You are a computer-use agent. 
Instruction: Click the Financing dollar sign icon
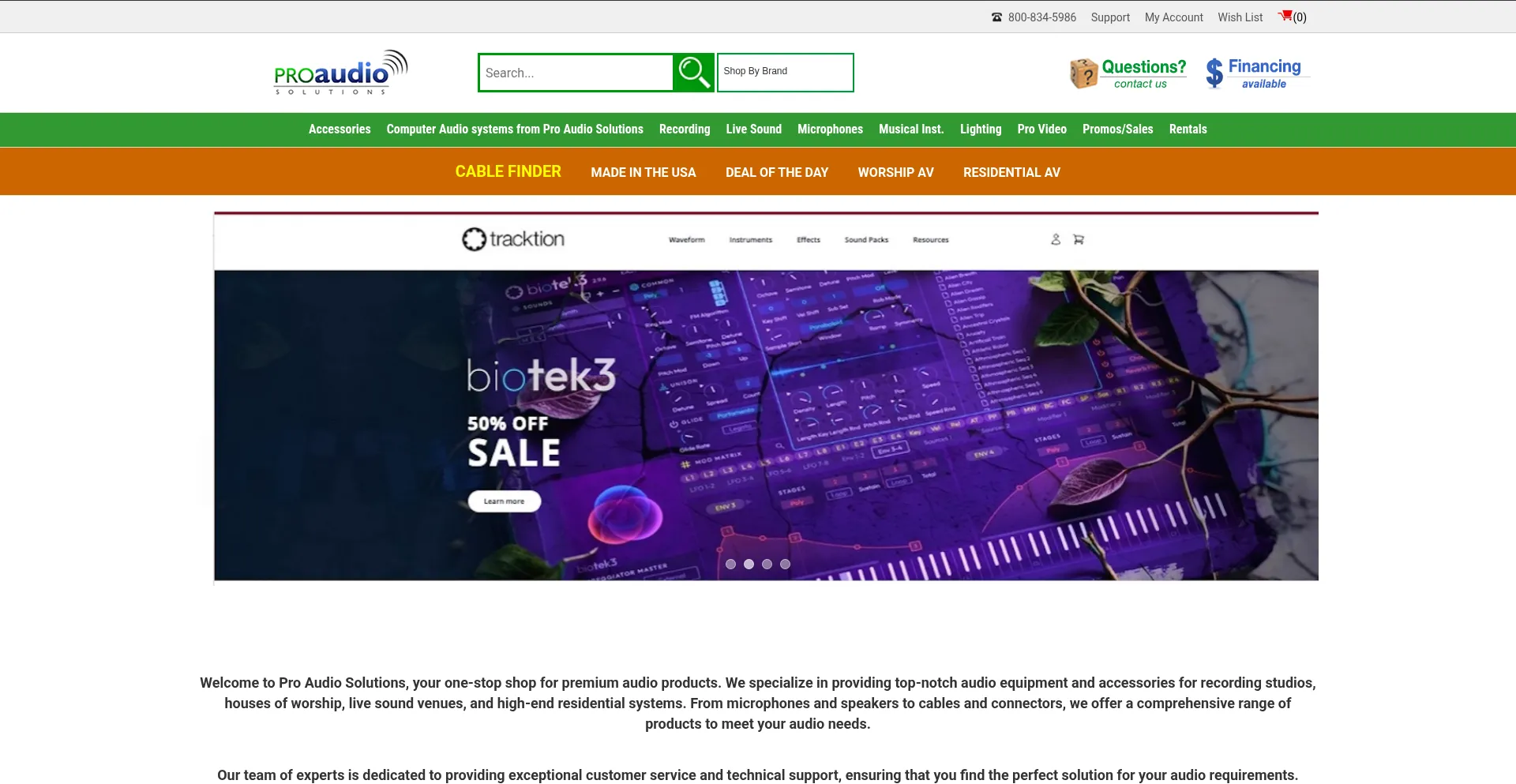[1214, 73]
